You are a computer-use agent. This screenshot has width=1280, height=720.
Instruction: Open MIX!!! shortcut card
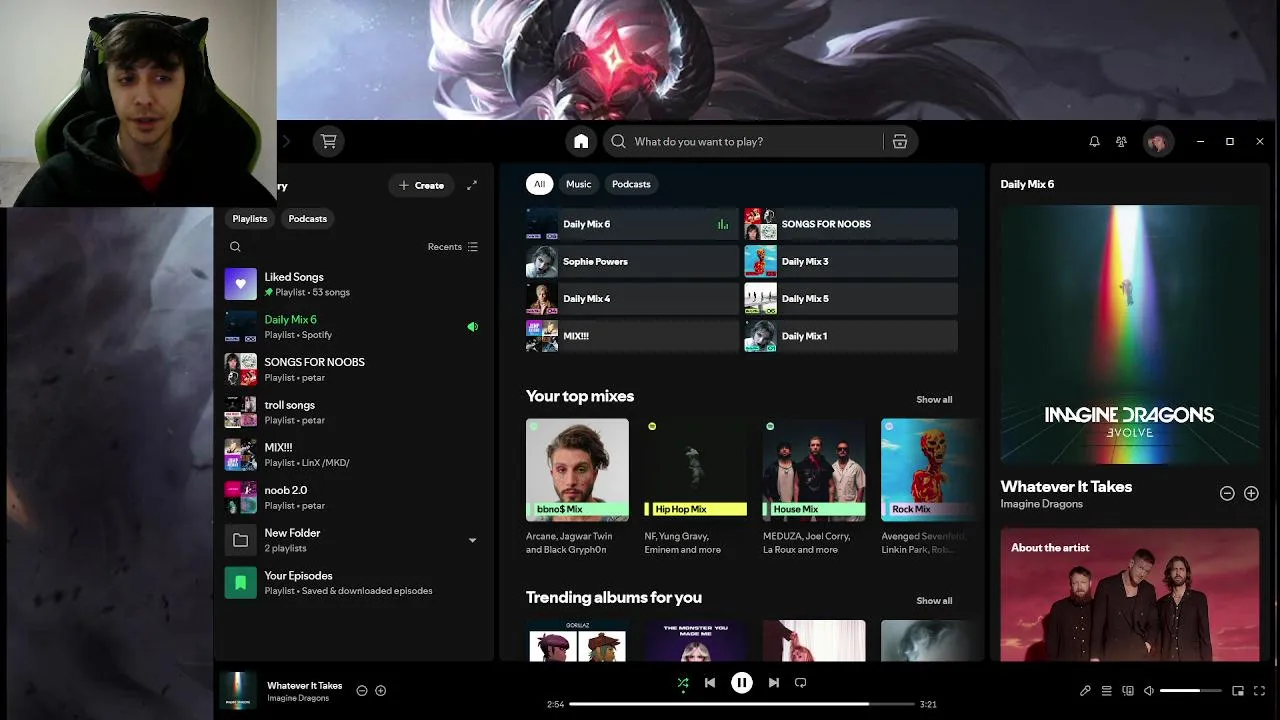point(632,336)
